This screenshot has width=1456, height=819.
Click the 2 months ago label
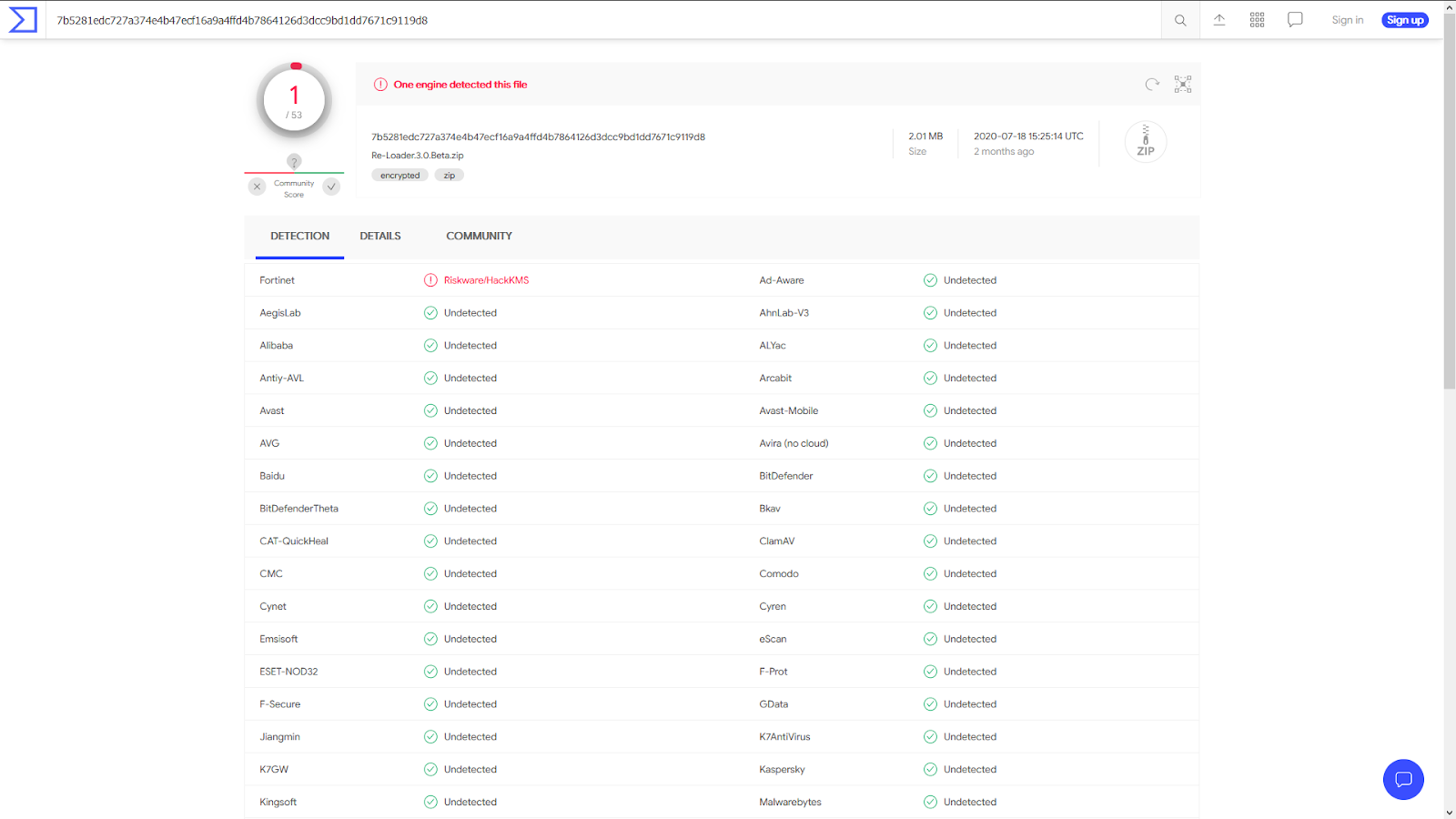[1004, 152]
